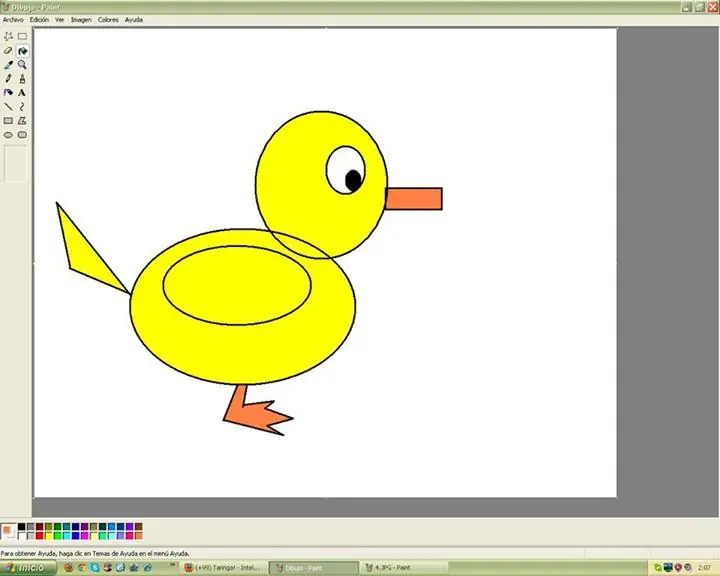The image size is (720, 576).
Task: Select the Free-Form Select tool
Action: [8, 36]
